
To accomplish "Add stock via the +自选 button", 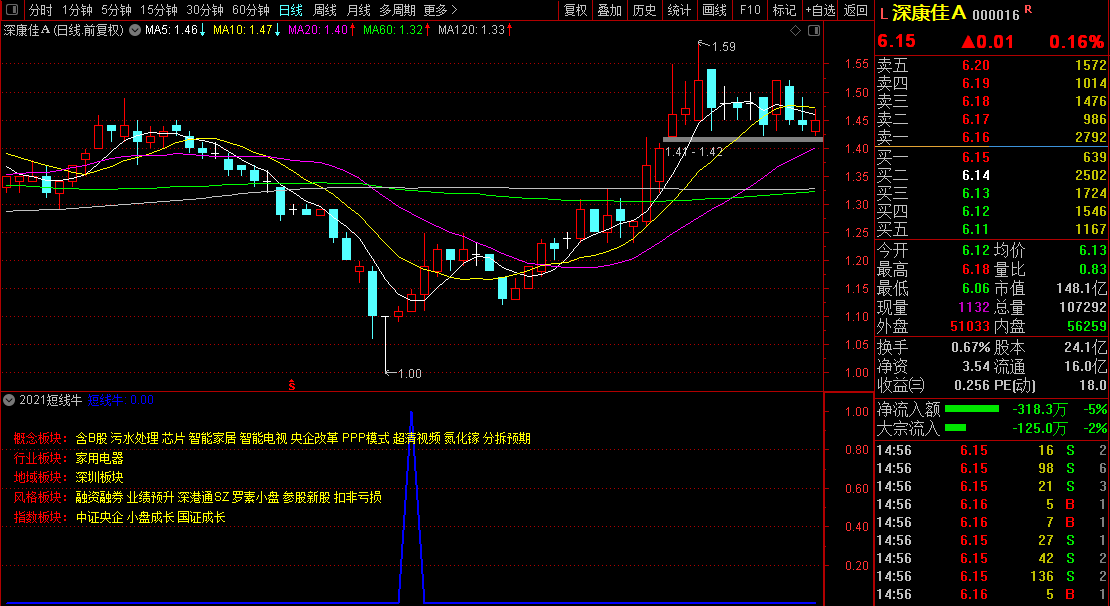I will (x=820, y=10).
